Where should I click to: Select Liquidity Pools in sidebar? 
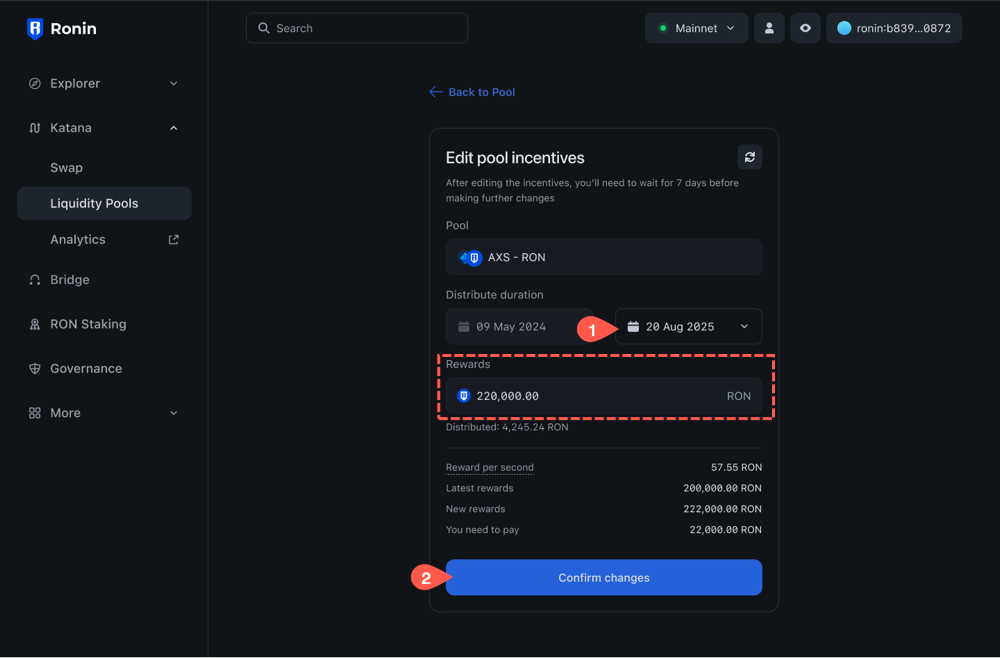[94, 203]
